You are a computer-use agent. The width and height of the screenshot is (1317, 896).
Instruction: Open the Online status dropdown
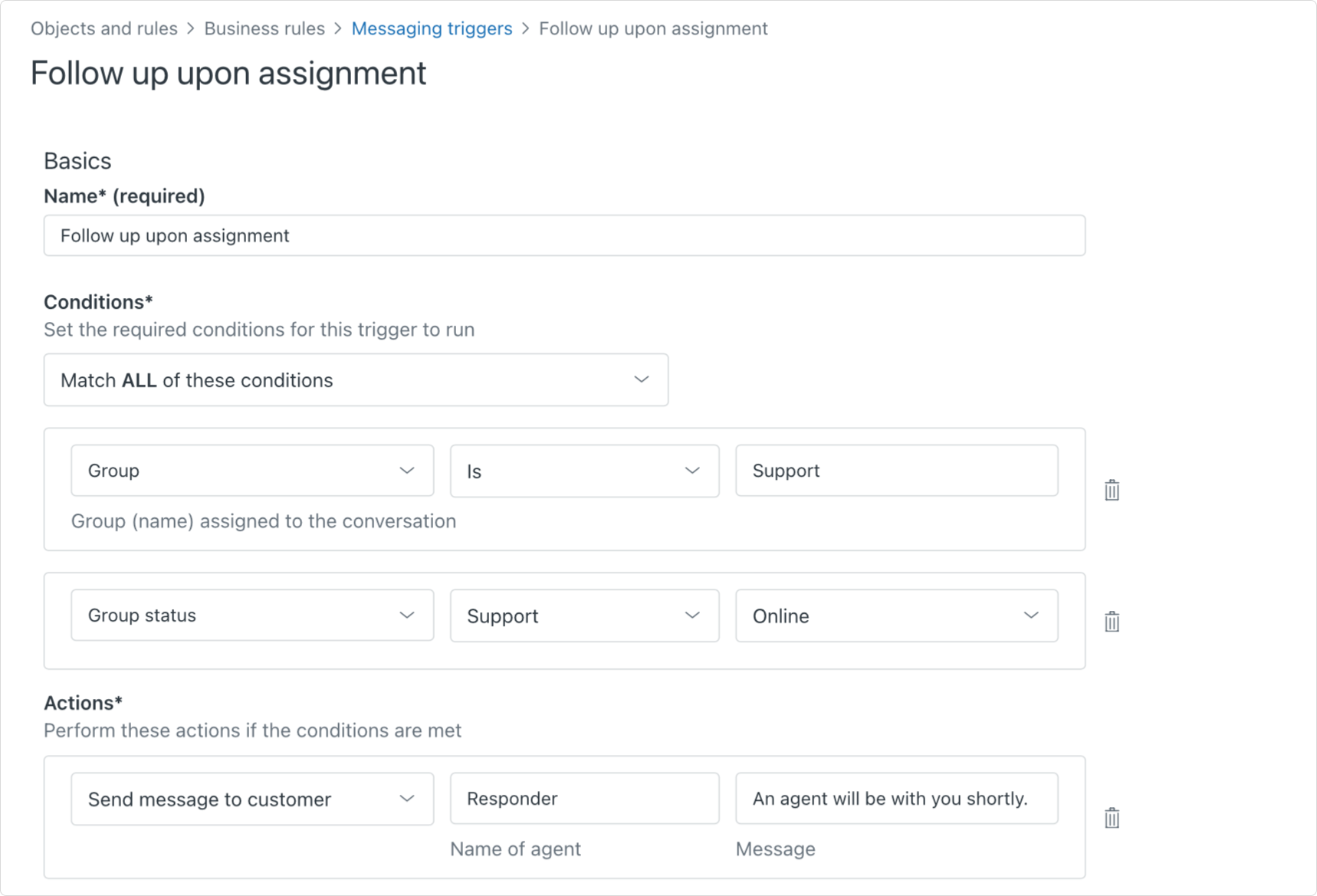pos(896,615)
